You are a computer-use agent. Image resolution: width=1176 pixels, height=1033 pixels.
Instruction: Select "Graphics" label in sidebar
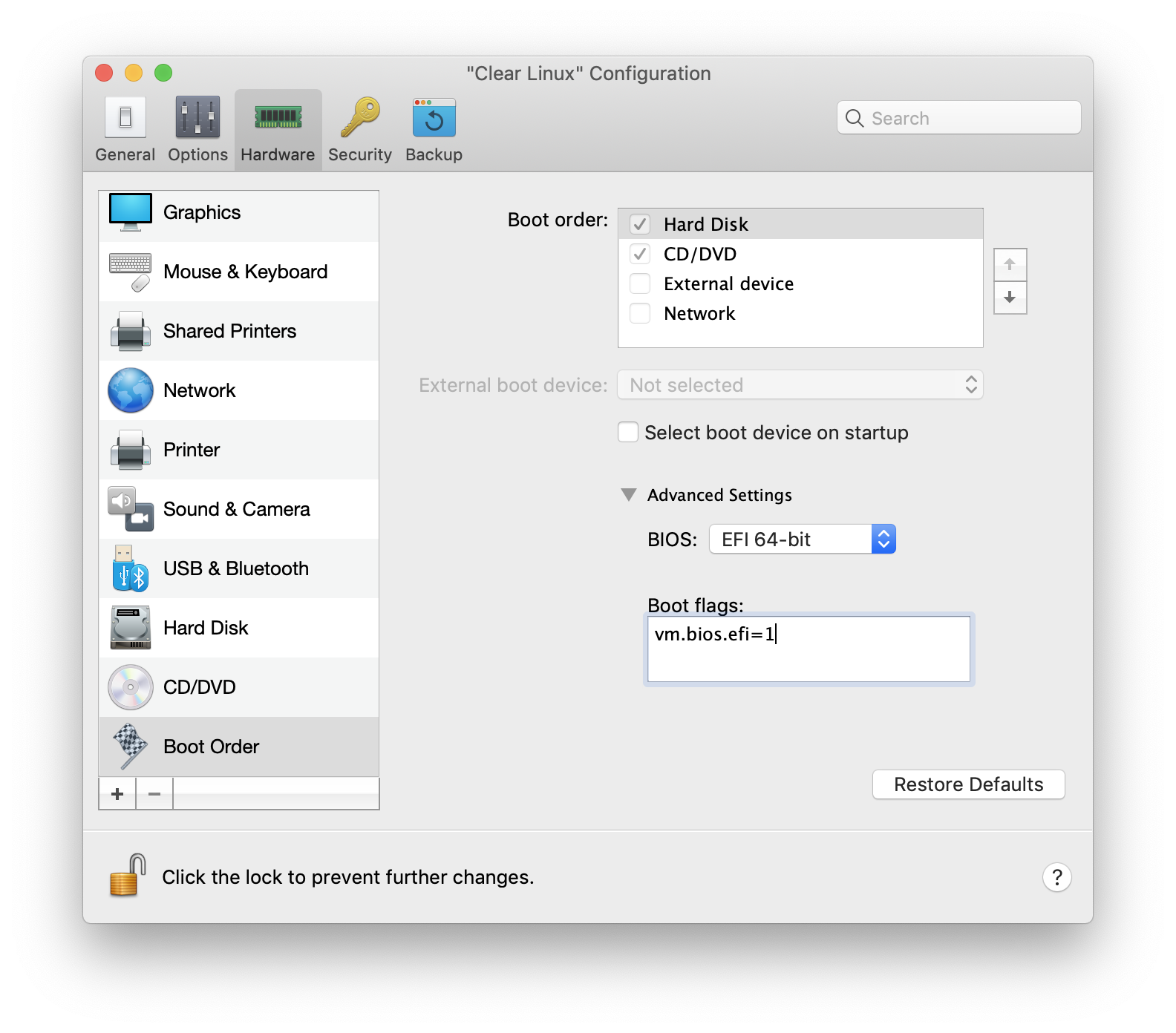click(x=202, y=212)
